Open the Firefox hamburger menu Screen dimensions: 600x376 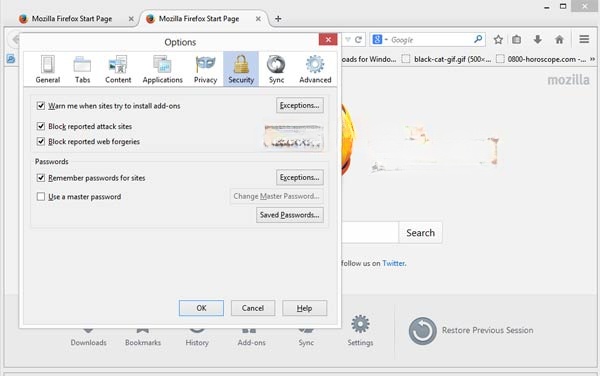click(584, 39)
